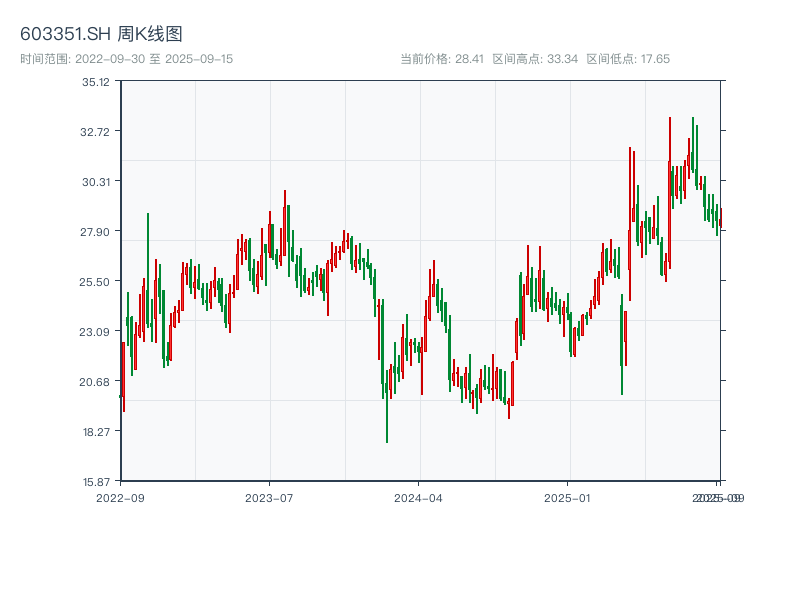Image resolution: width=800 pixels, height=600 pixels.
Task: Click the chart title 603351.SH 周K线图
Action: (101, 34)
